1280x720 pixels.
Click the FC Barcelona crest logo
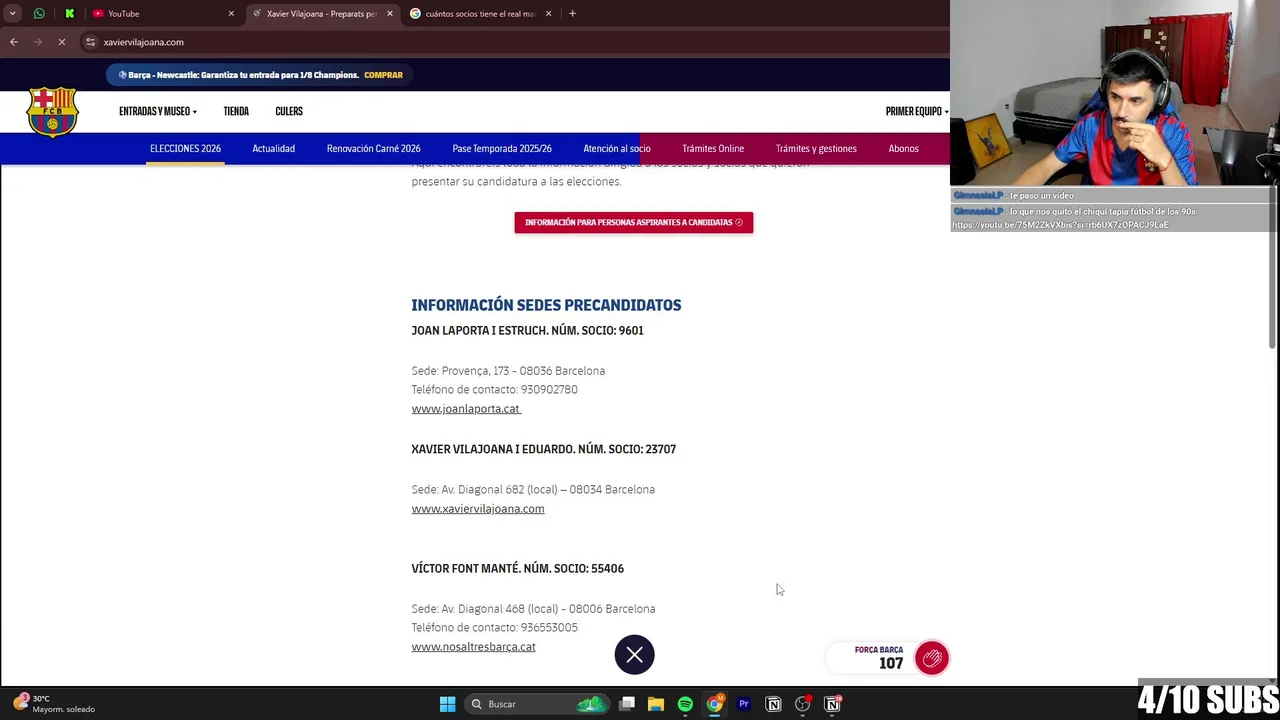(53, 111)
